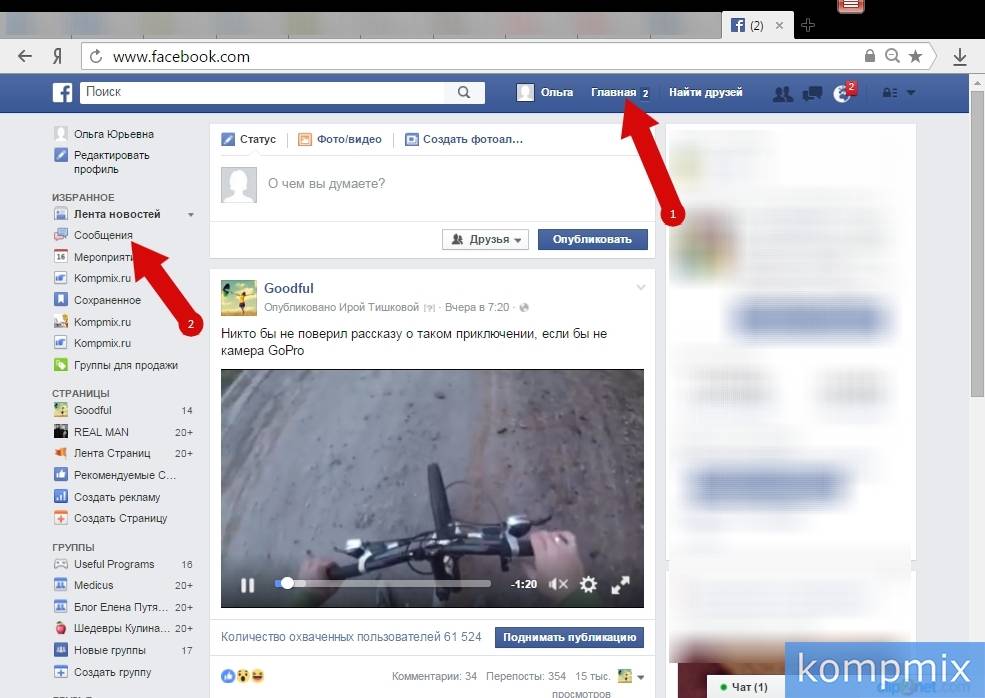The image size is (985, 698).
Task: Select the Фото/видео tab
Action: click(340, 139)
